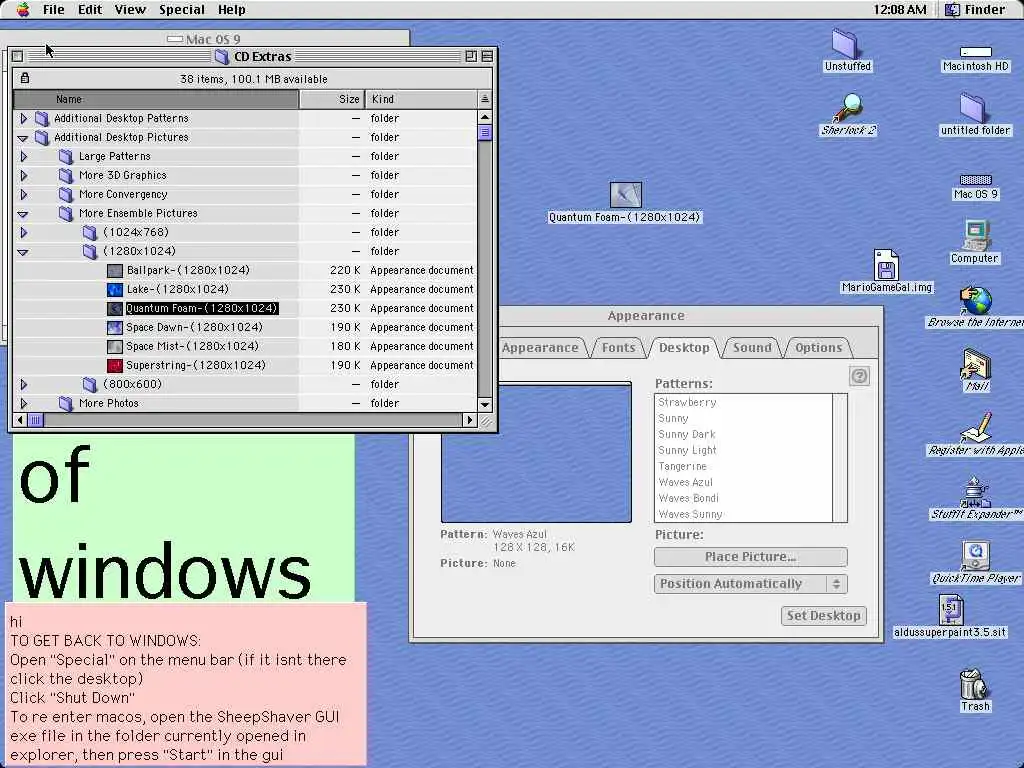Click the desktop pattern preview thumbnail
This screenshot has height=768, width=1024.
click(536, 452)
